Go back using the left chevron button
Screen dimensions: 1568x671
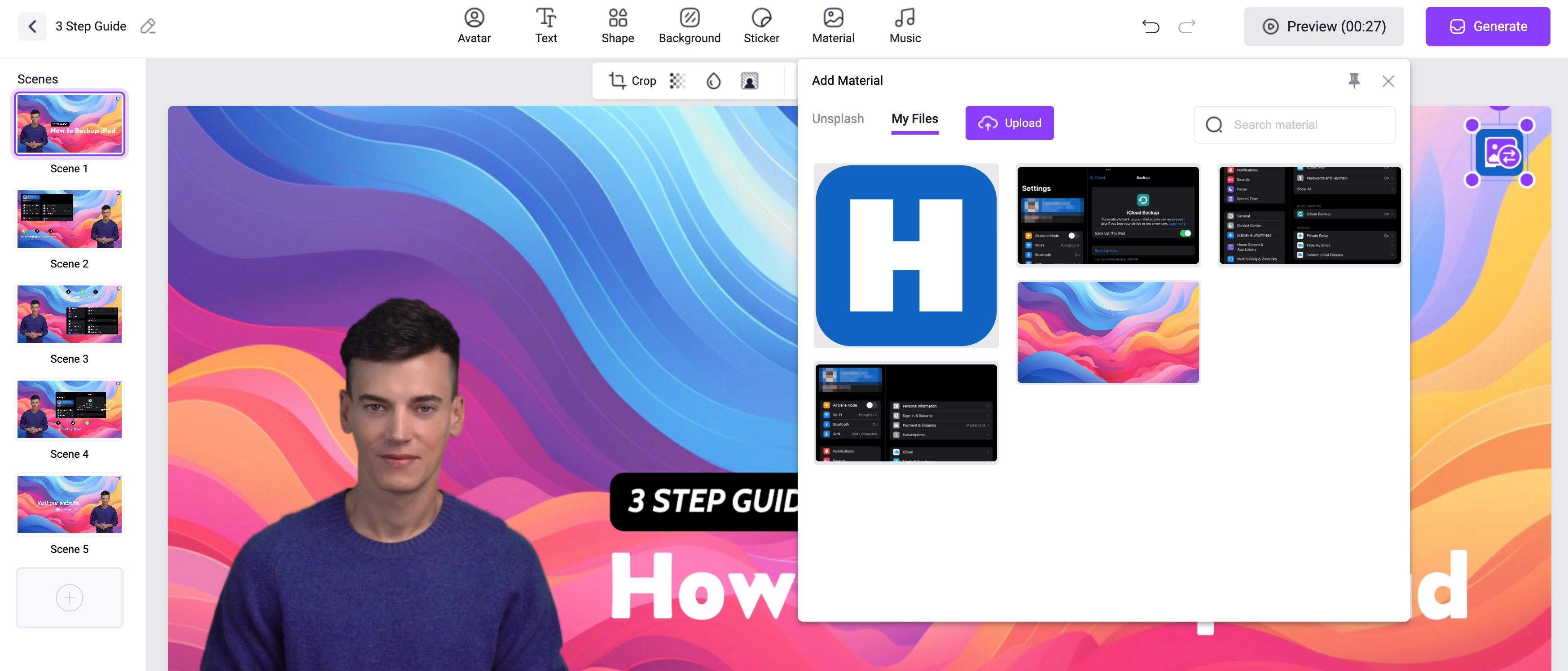click(32, 26)
